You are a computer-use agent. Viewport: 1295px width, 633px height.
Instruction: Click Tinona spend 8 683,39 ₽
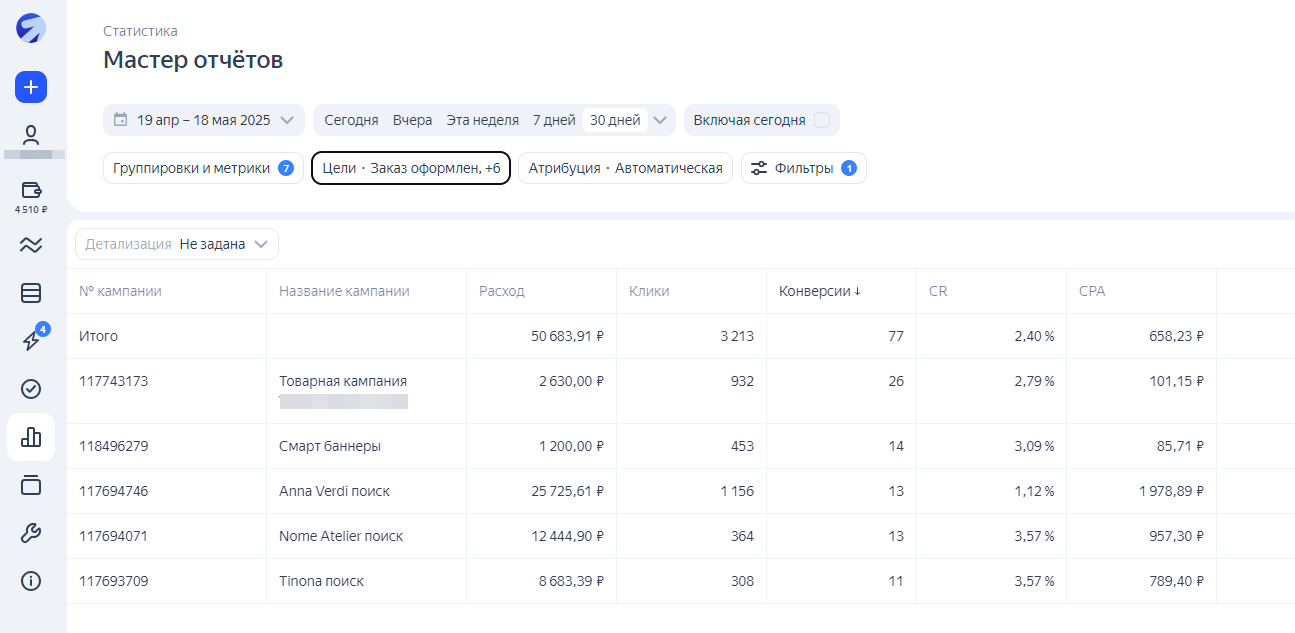click(571, 581)
